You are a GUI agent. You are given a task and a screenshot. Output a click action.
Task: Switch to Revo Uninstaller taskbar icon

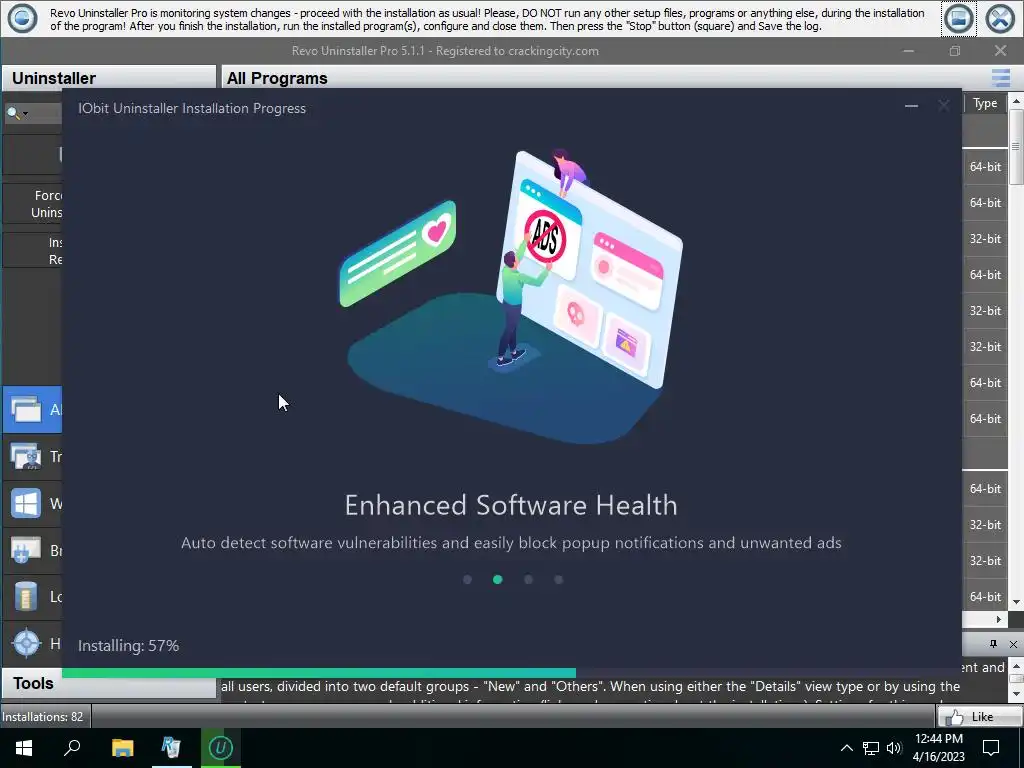[171, 748]
